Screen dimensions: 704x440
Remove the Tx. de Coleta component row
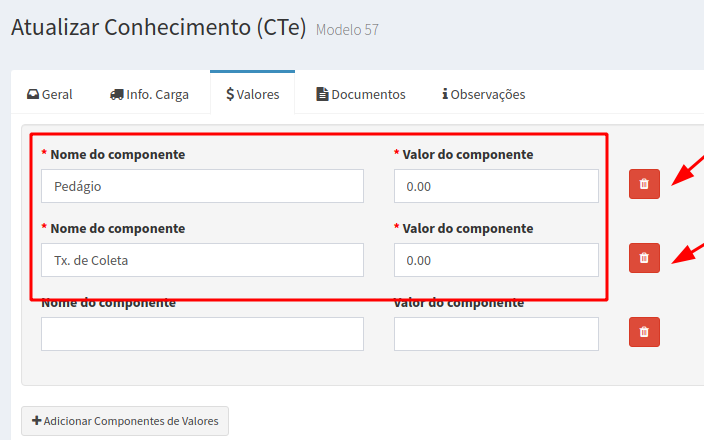click(x=644, y=258)
